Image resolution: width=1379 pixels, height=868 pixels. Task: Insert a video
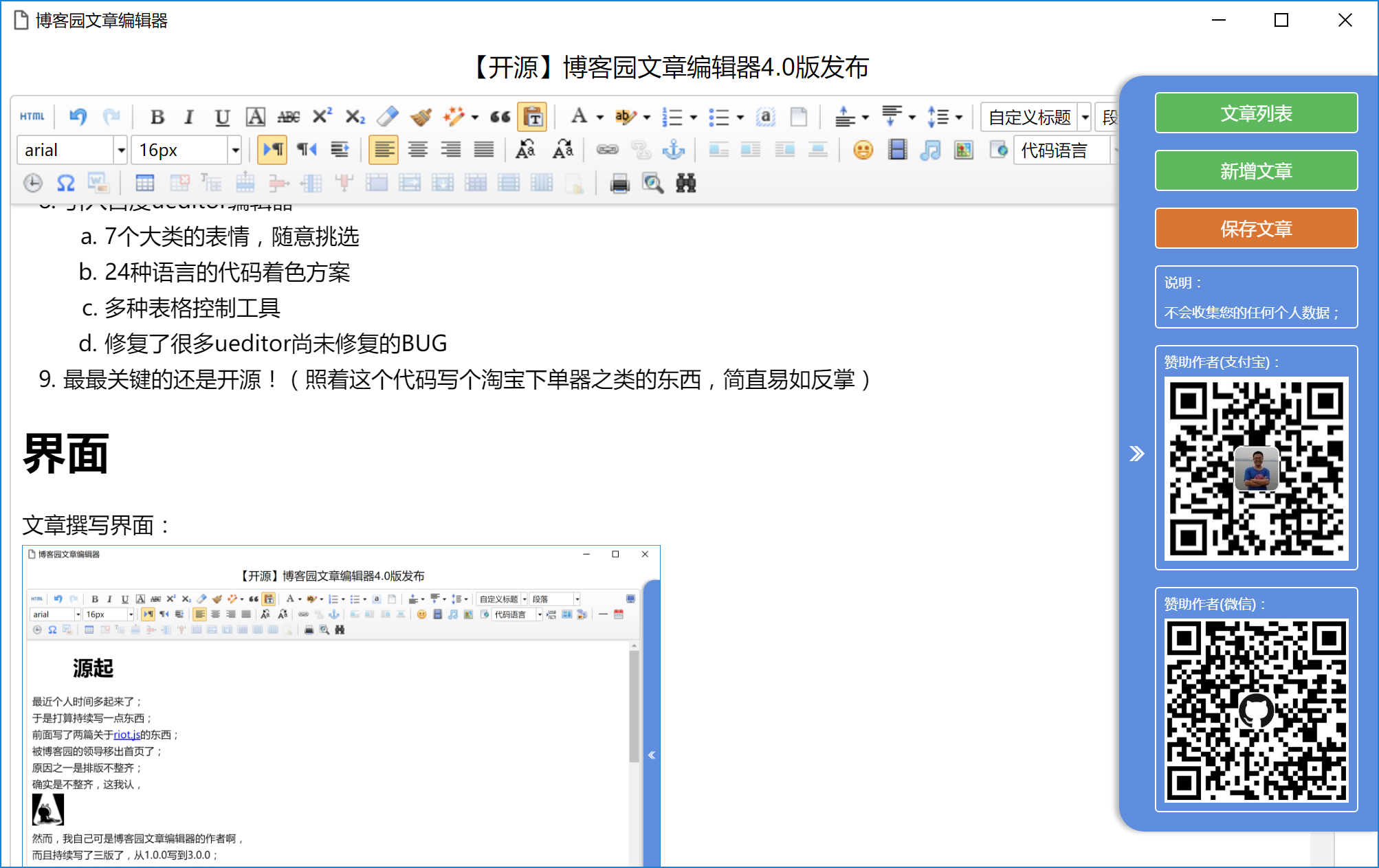point(897,149)
